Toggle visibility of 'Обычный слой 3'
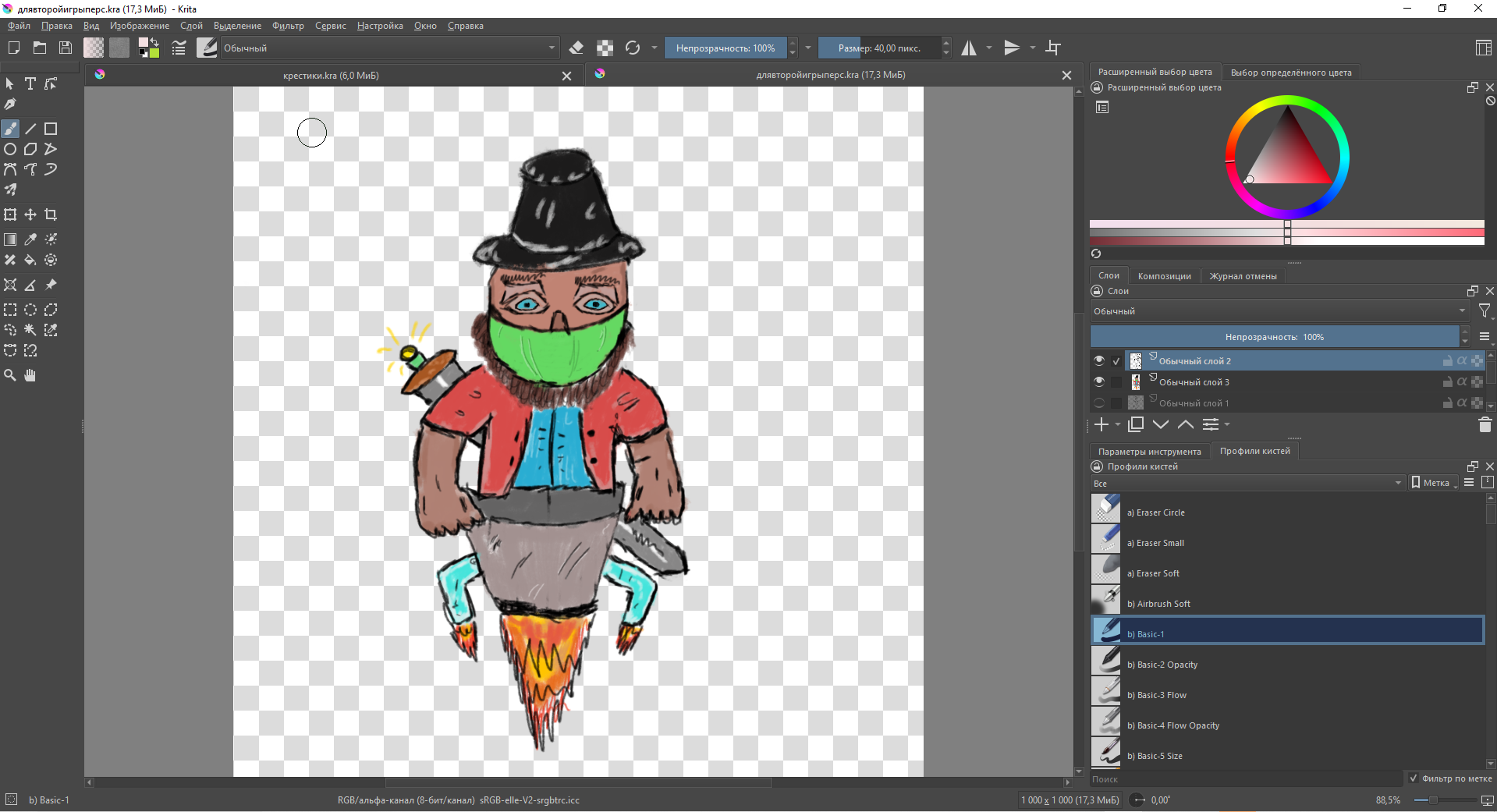The height and width of the screenshot is (812, 1497). pos(1099,382)
